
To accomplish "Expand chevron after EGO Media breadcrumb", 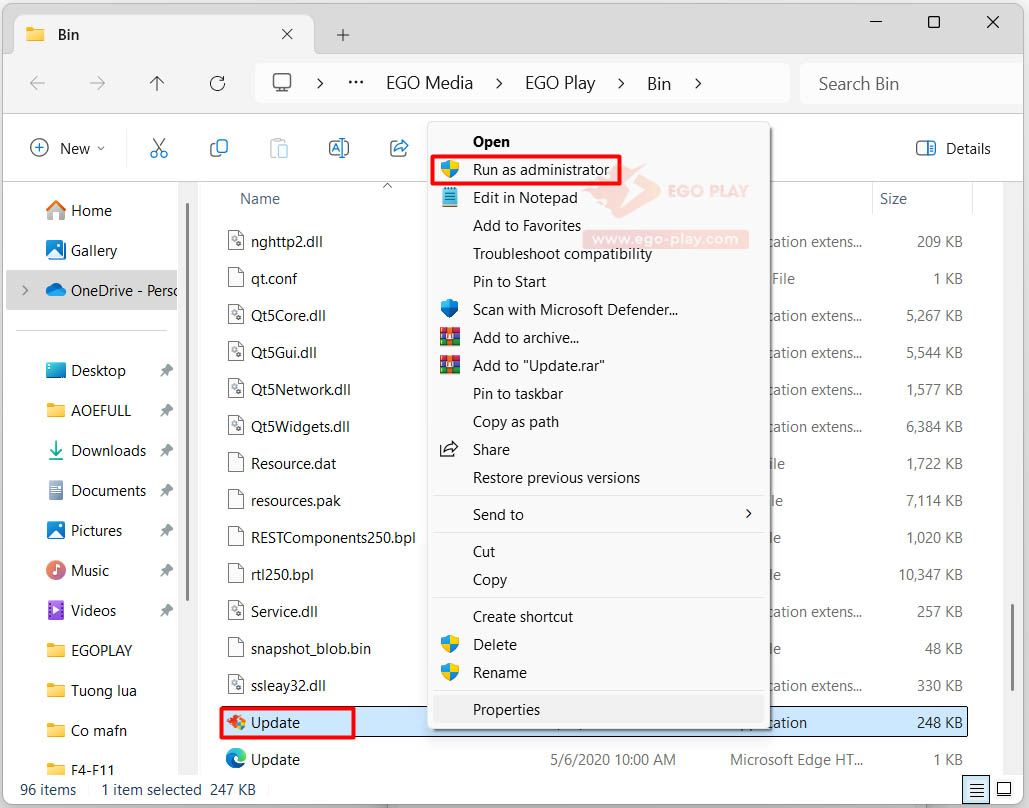I will coord(499,83).
